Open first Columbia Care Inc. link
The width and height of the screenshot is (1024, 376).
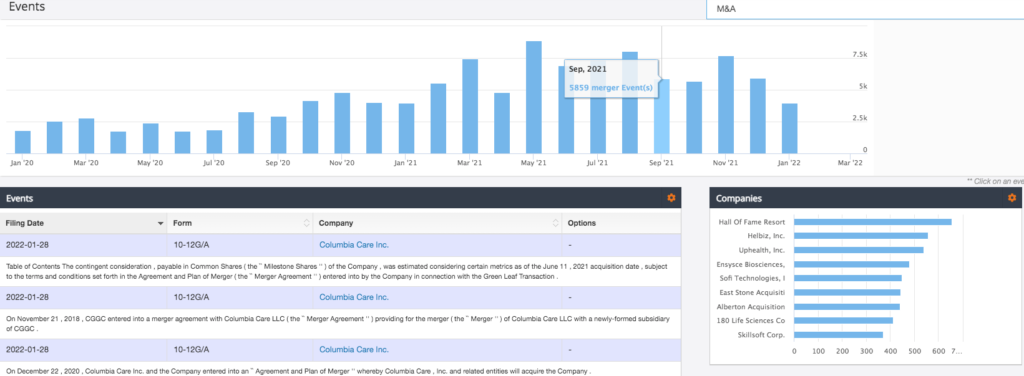353,245
